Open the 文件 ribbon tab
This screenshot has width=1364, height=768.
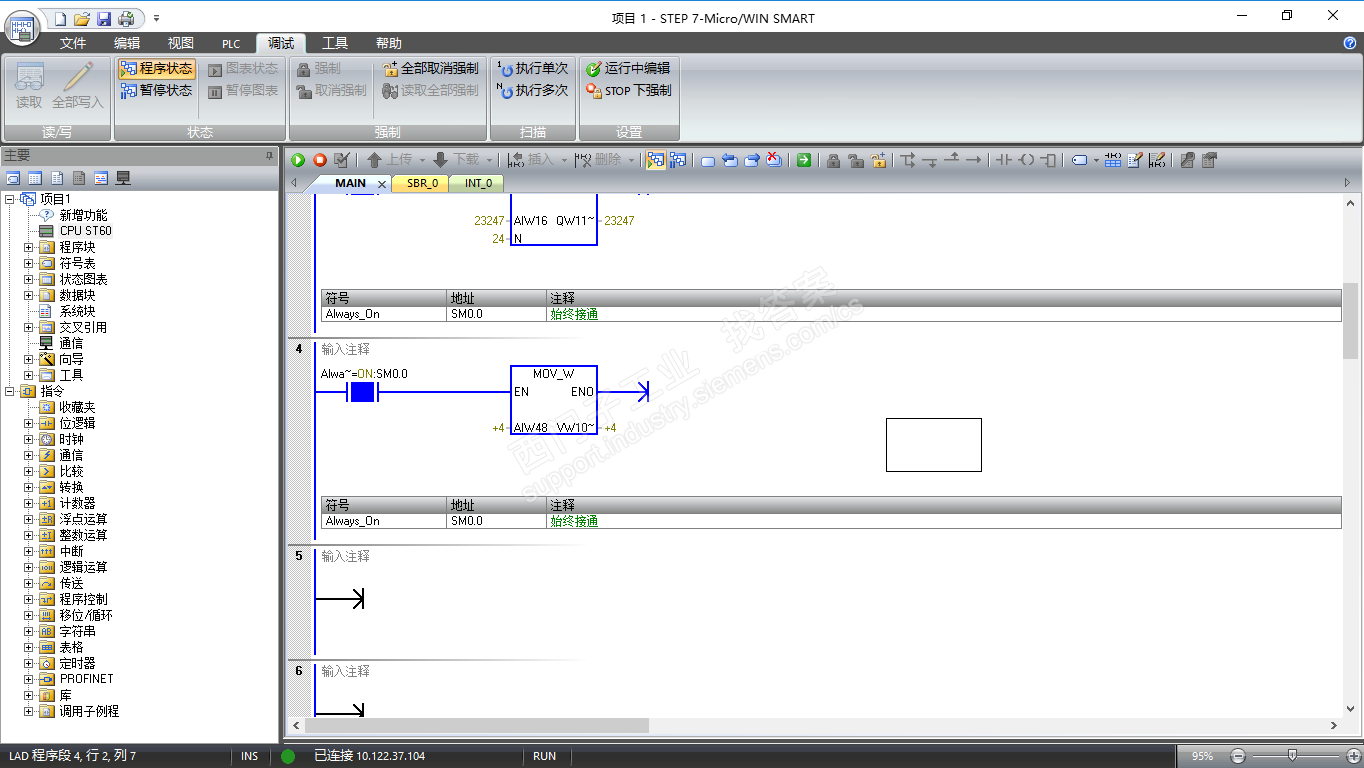pos(73,43)
